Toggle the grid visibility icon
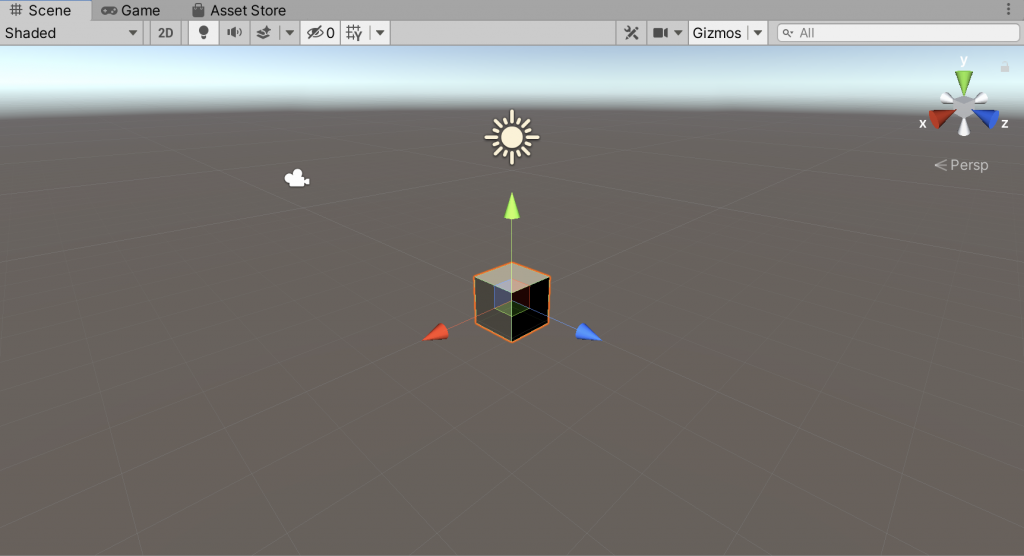Viewport: 1024px width, 556px height. click(354, 33)
